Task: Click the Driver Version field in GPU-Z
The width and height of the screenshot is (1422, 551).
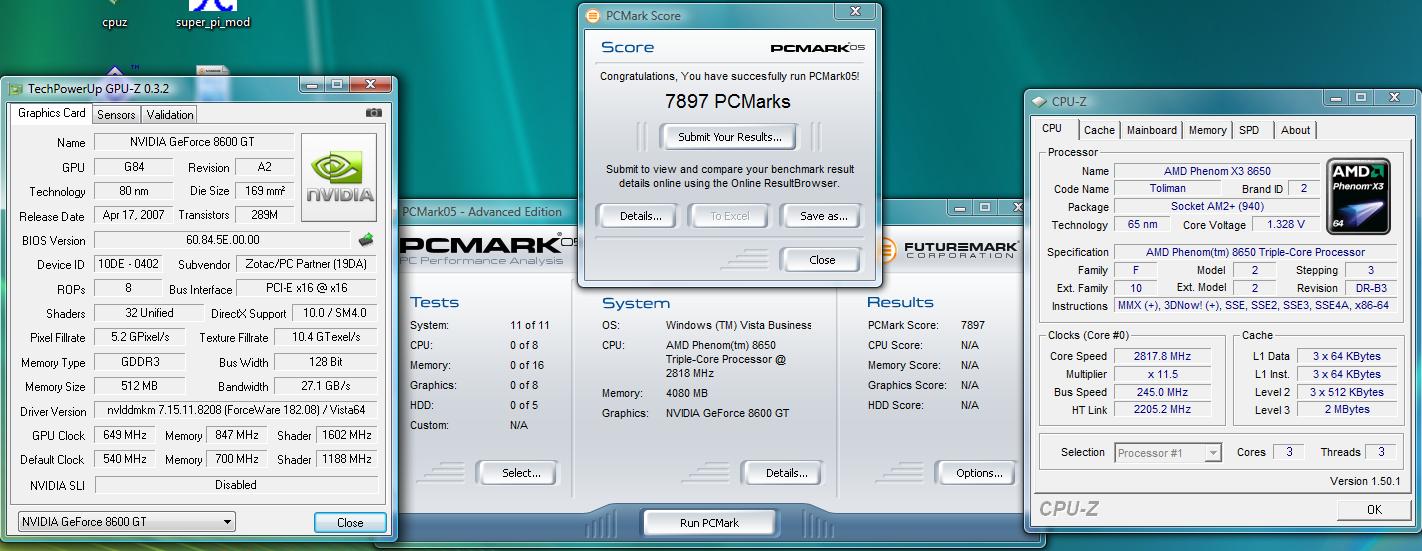Action: click(x=236, y=411)
